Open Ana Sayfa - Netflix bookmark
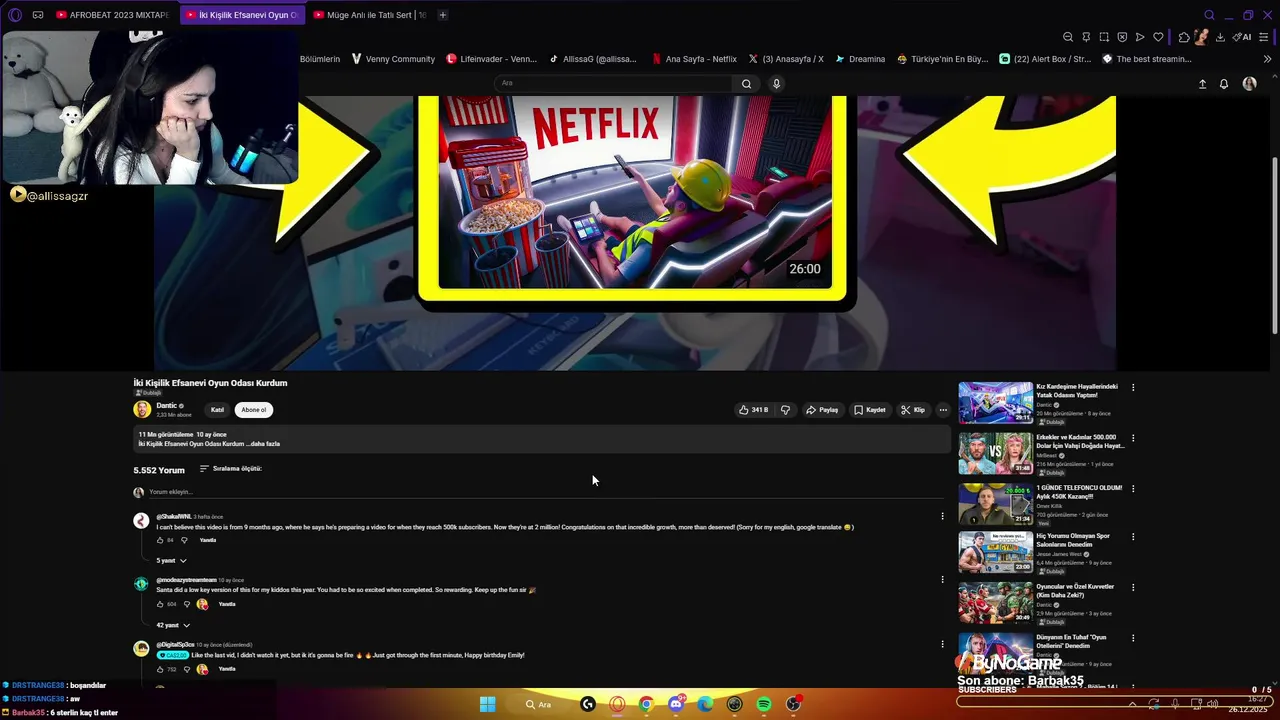This screenshot has width=1280, height=720. point(693,59)
